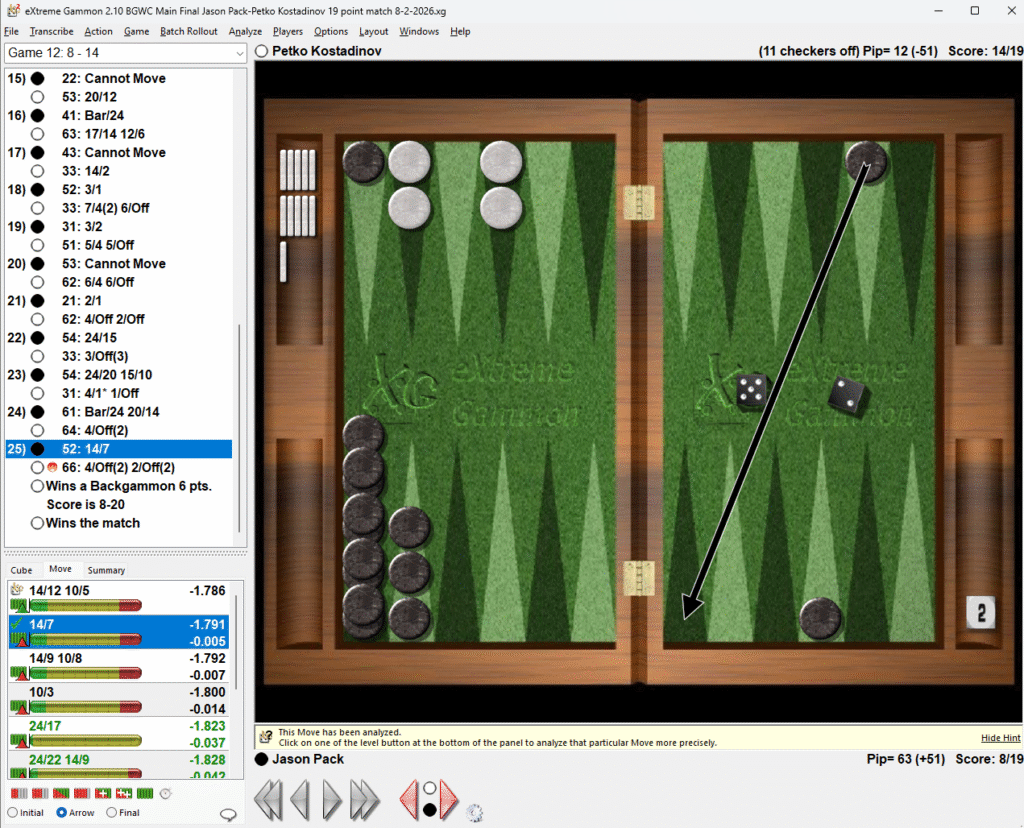
Task: Click the Hide Hint link
Action: 1000,737
